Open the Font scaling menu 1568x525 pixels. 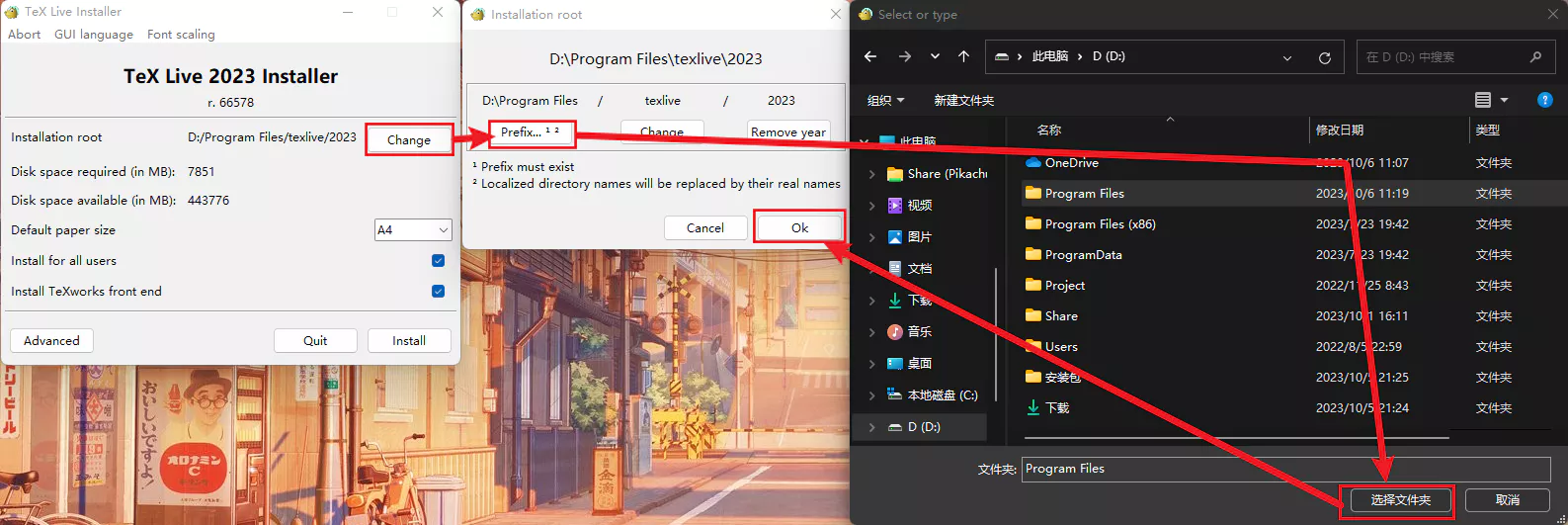click(x=181, y=34)
